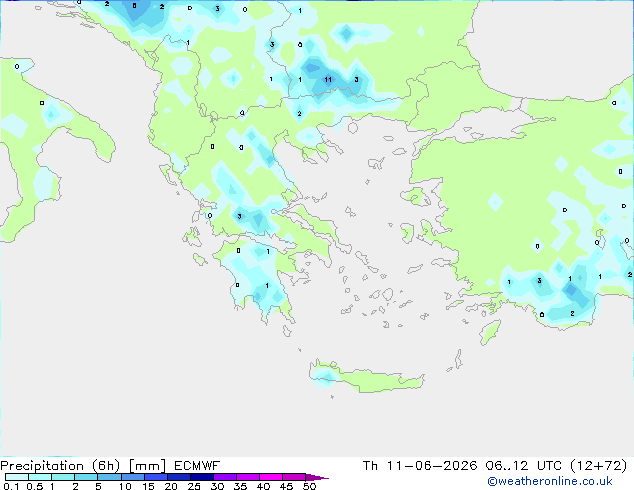Click the legend tick label "25"
The height and width of the screenshot is (490, 634).
tap(194, 486)
